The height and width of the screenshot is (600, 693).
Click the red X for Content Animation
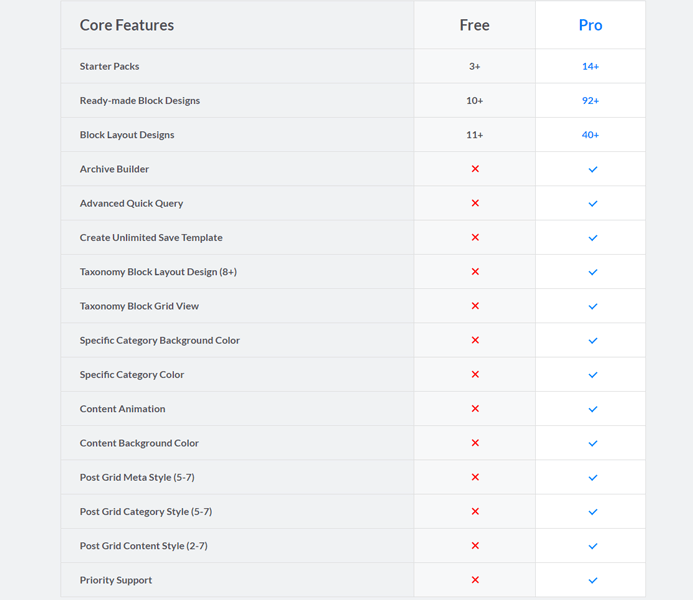(475, 408)
